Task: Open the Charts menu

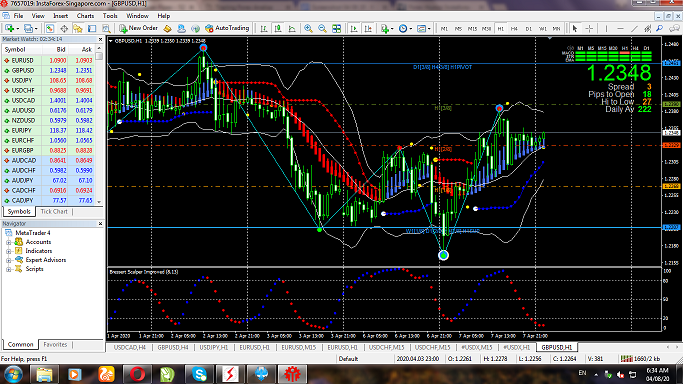Action: coord(85,16)
